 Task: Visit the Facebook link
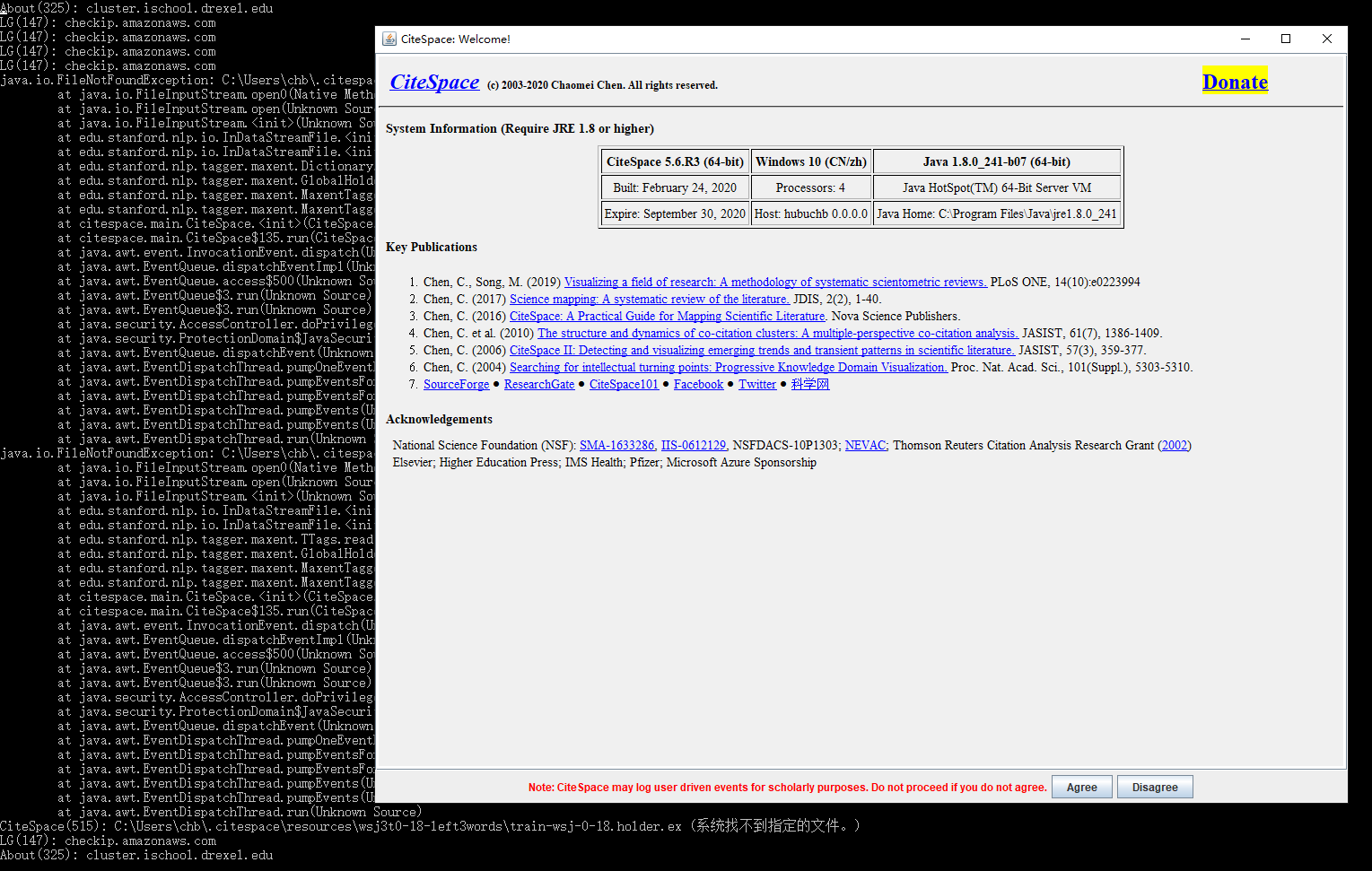[698, 384]
